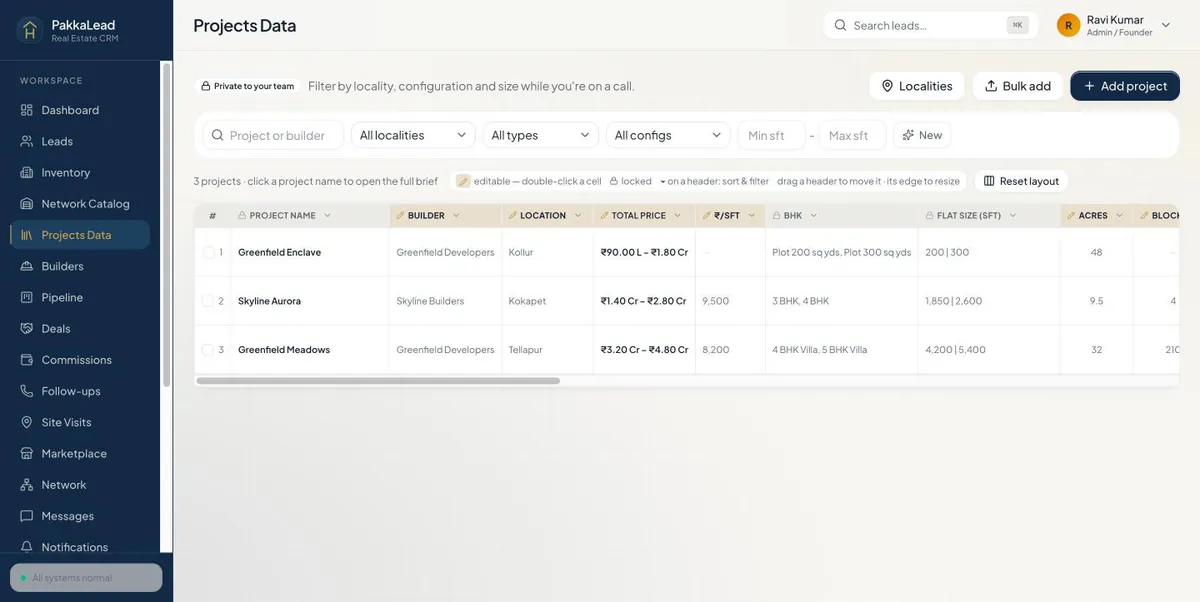Select the Builders hard-hat icon

27,266
